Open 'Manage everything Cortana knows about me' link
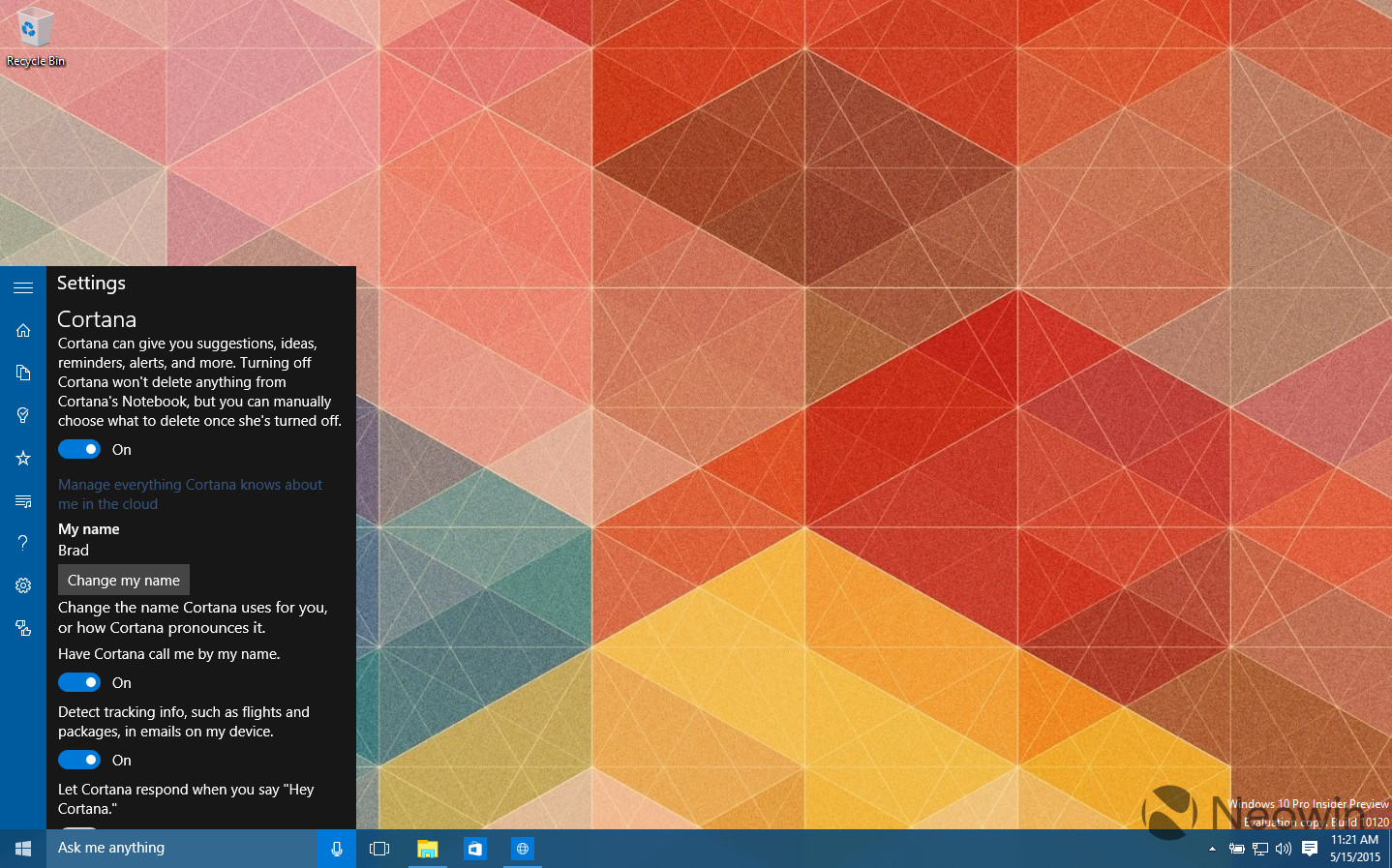 tap(190, 494)
